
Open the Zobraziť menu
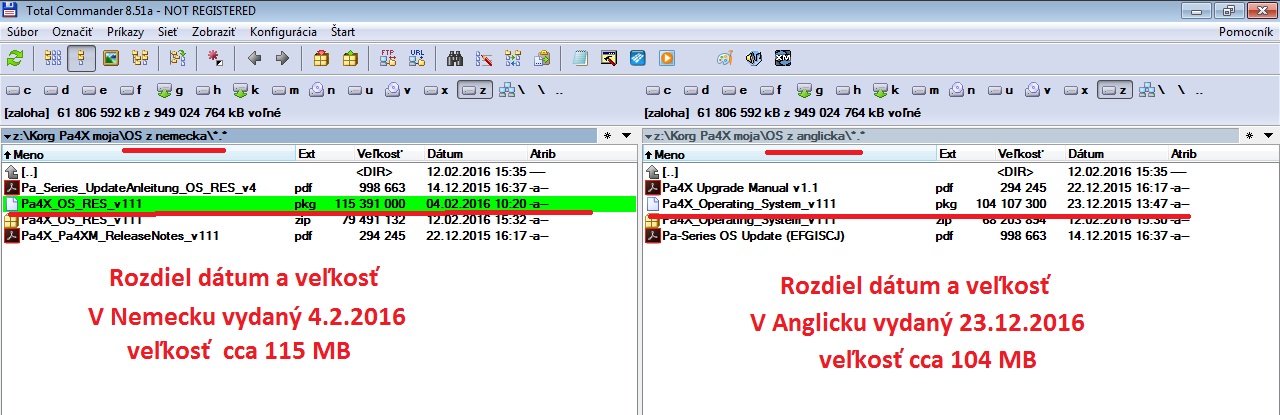click(x=214, y=32)
